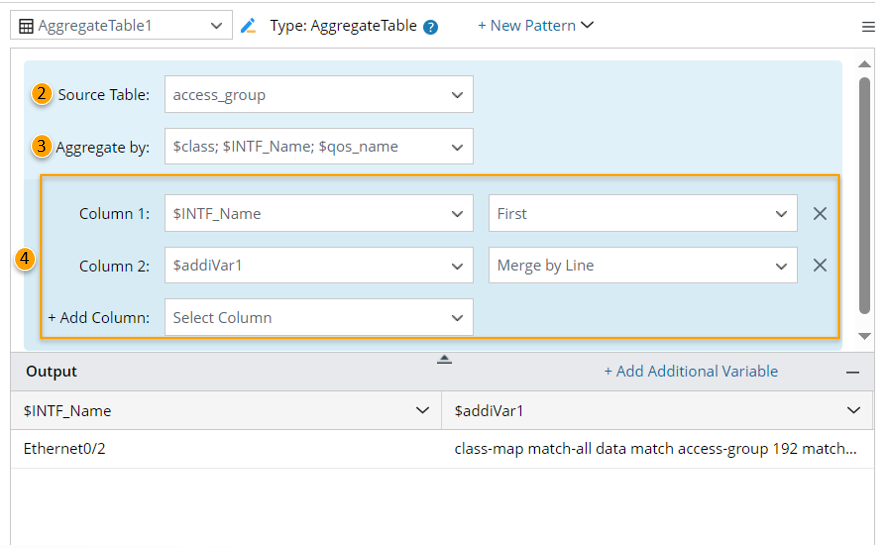Click the blue help question mark icon
This screenshot has width=876, height=548.
pos(431,27)
